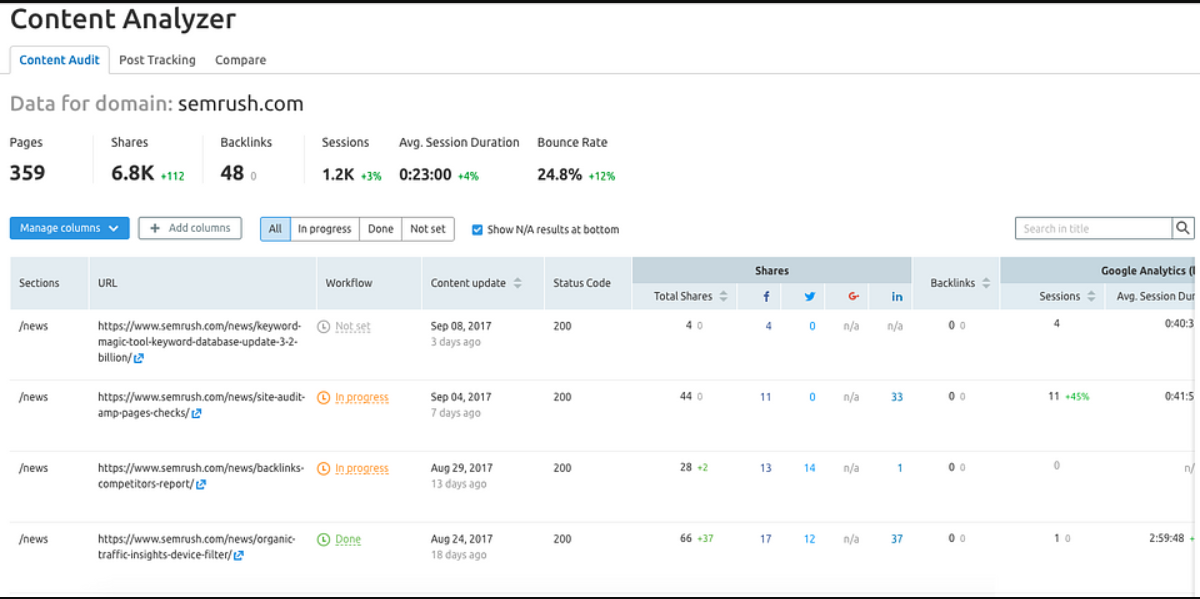Click the Twitter shares column icon
Image resolution: width=1200 pixels, height=599 pixels.
tap(810, 297)
